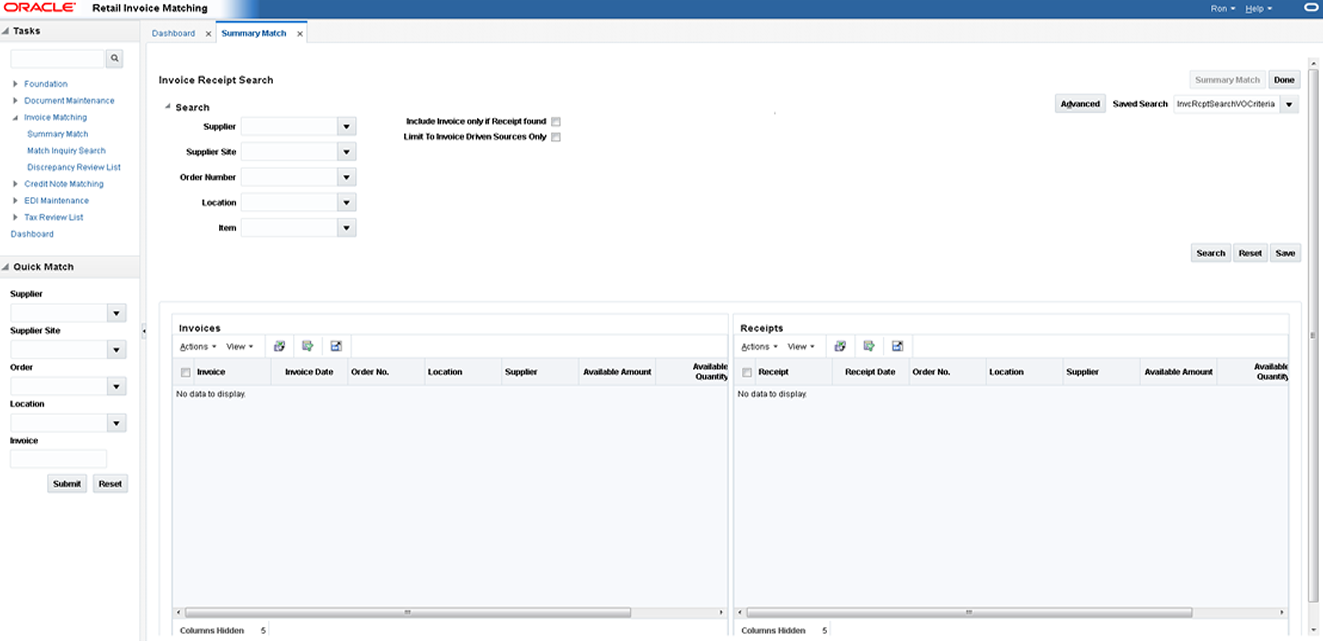
Task: Click the Search button
Action: click(x=1211, y=253)
